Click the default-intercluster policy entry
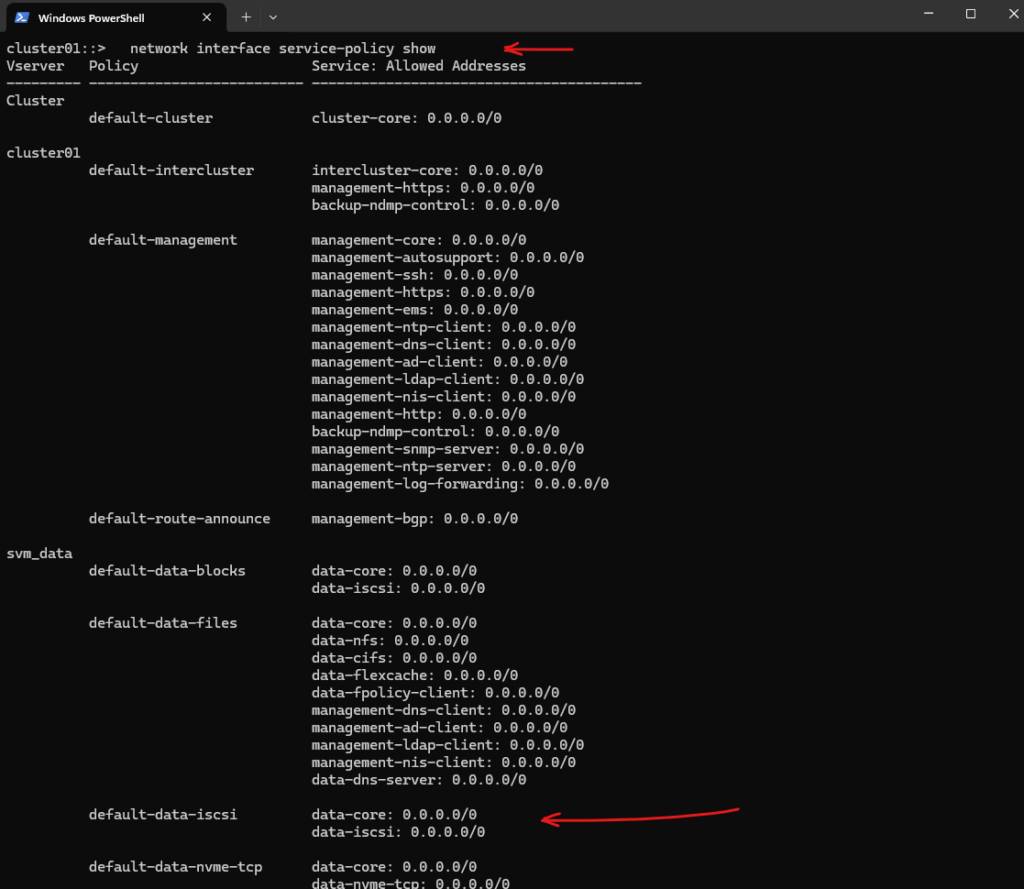The width and height of the screenshot is (1024, 889). [x=171, y=170]
